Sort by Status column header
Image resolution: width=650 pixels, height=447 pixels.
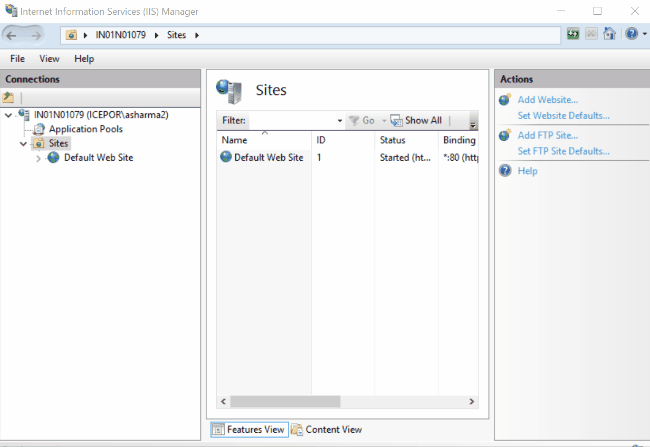pos(406,140)
